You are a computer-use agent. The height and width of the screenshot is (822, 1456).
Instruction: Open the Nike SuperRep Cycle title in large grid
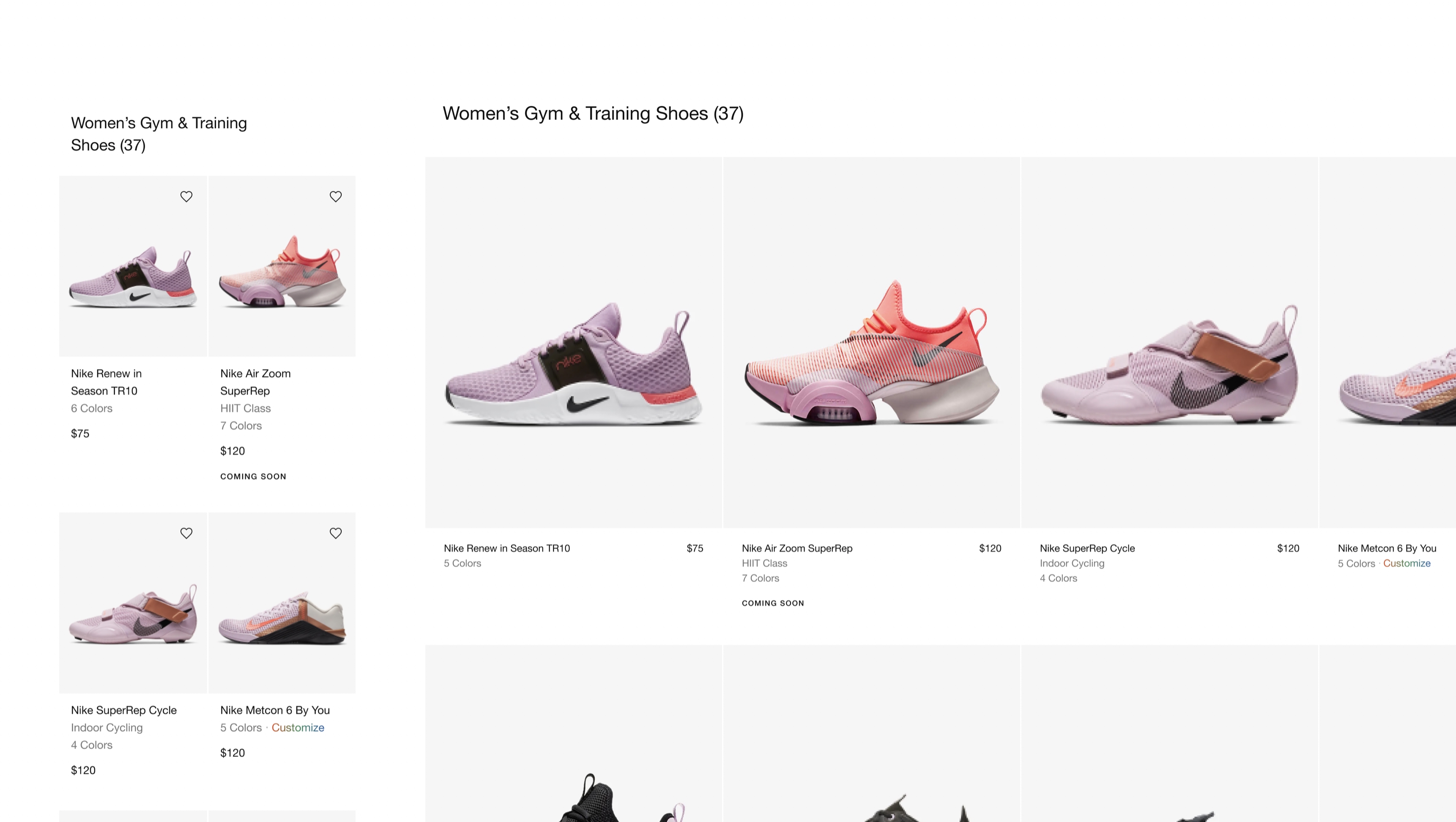(x=1087, y=548)
